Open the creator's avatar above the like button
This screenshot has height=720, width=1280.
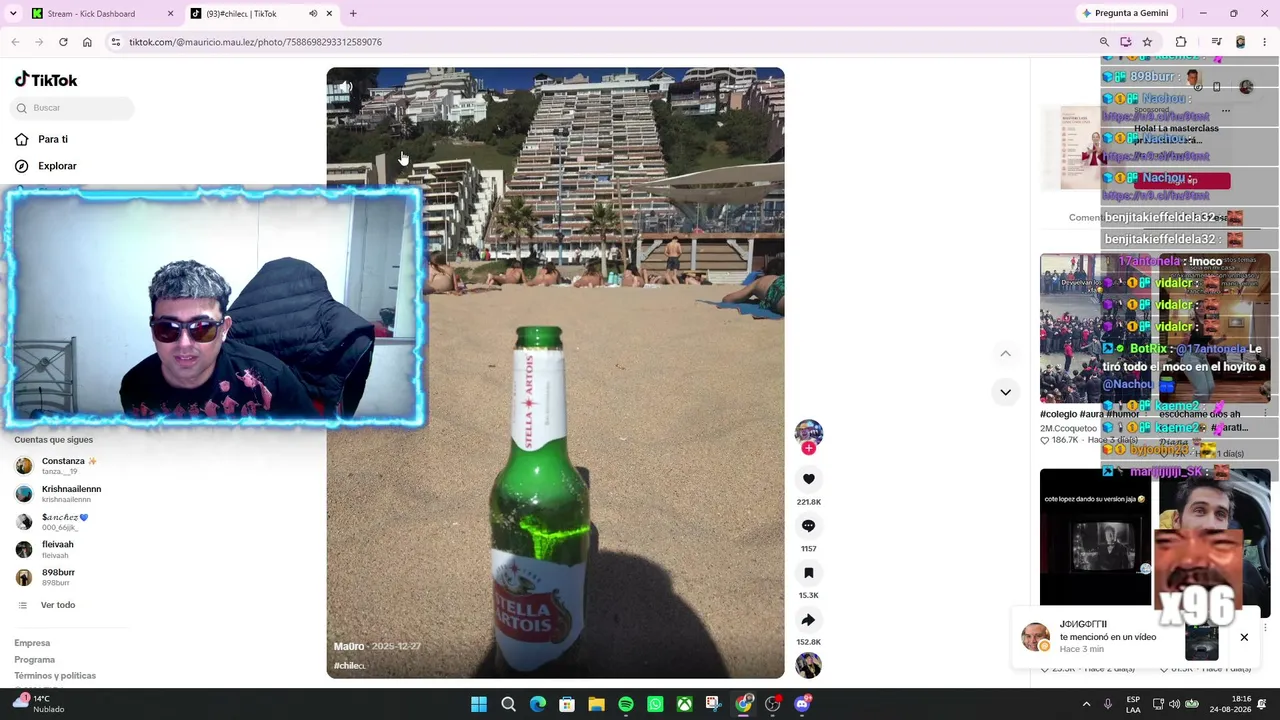(x=808, y=433)
